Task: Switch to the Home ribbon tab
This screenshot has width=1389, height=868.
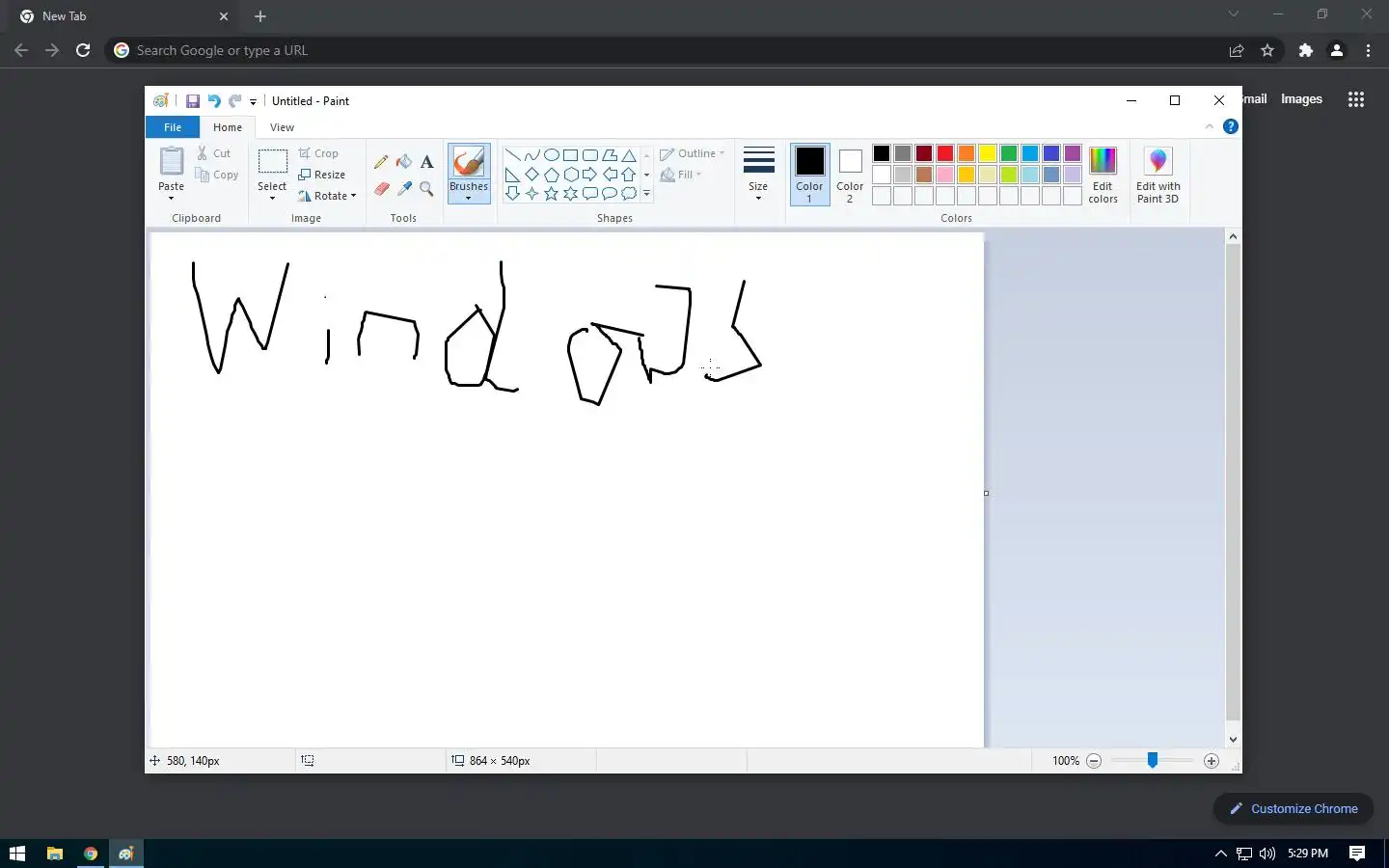Action: (228, 127)
